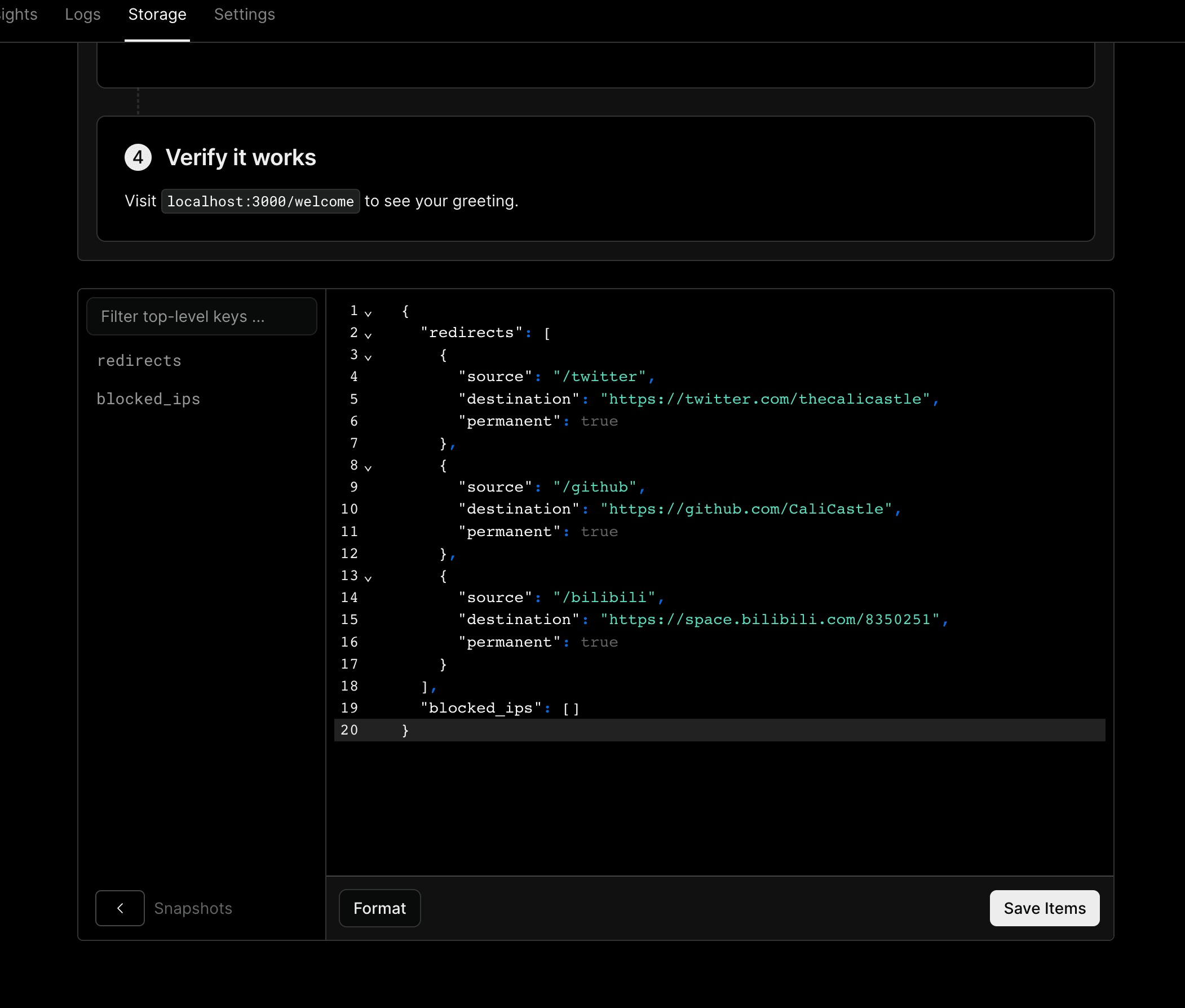
Task: Select the Storage tab
Action: tap(157, 15)
